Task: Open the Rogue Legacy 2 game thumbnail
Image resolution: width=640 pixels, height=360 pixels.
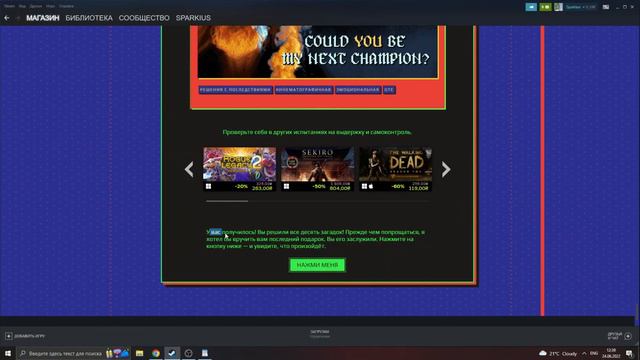Action: [x=240, y=164]
